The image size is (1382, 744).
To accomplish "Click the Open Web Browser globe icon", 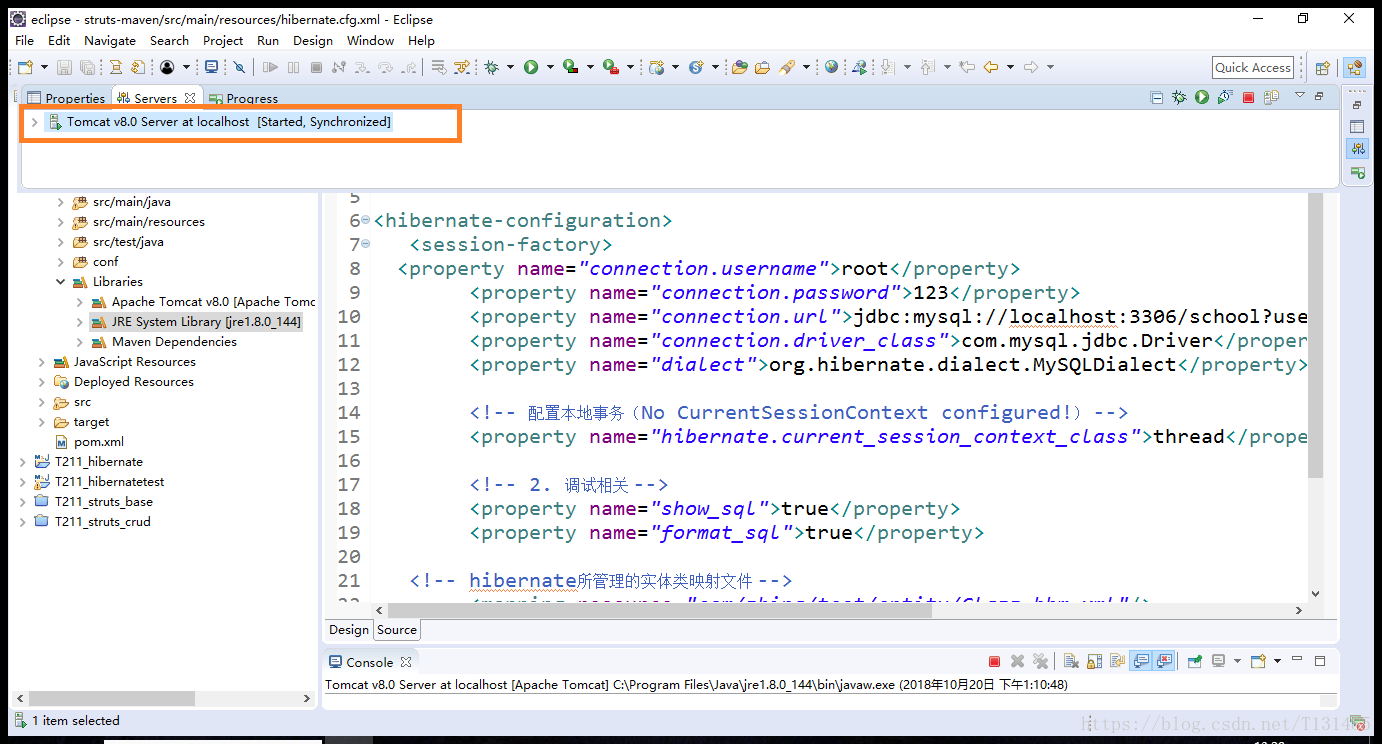I will 831,67.
